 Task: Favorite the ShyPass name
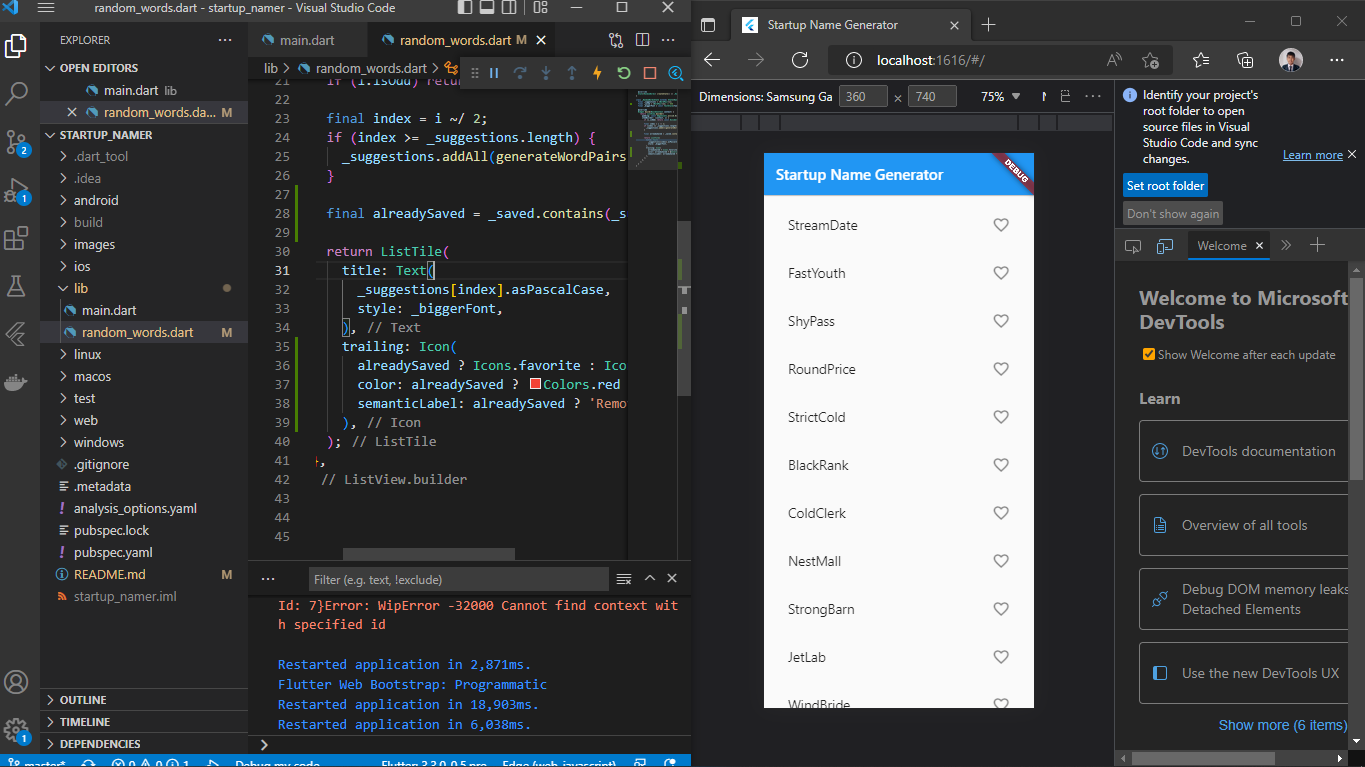(1001, 321)
